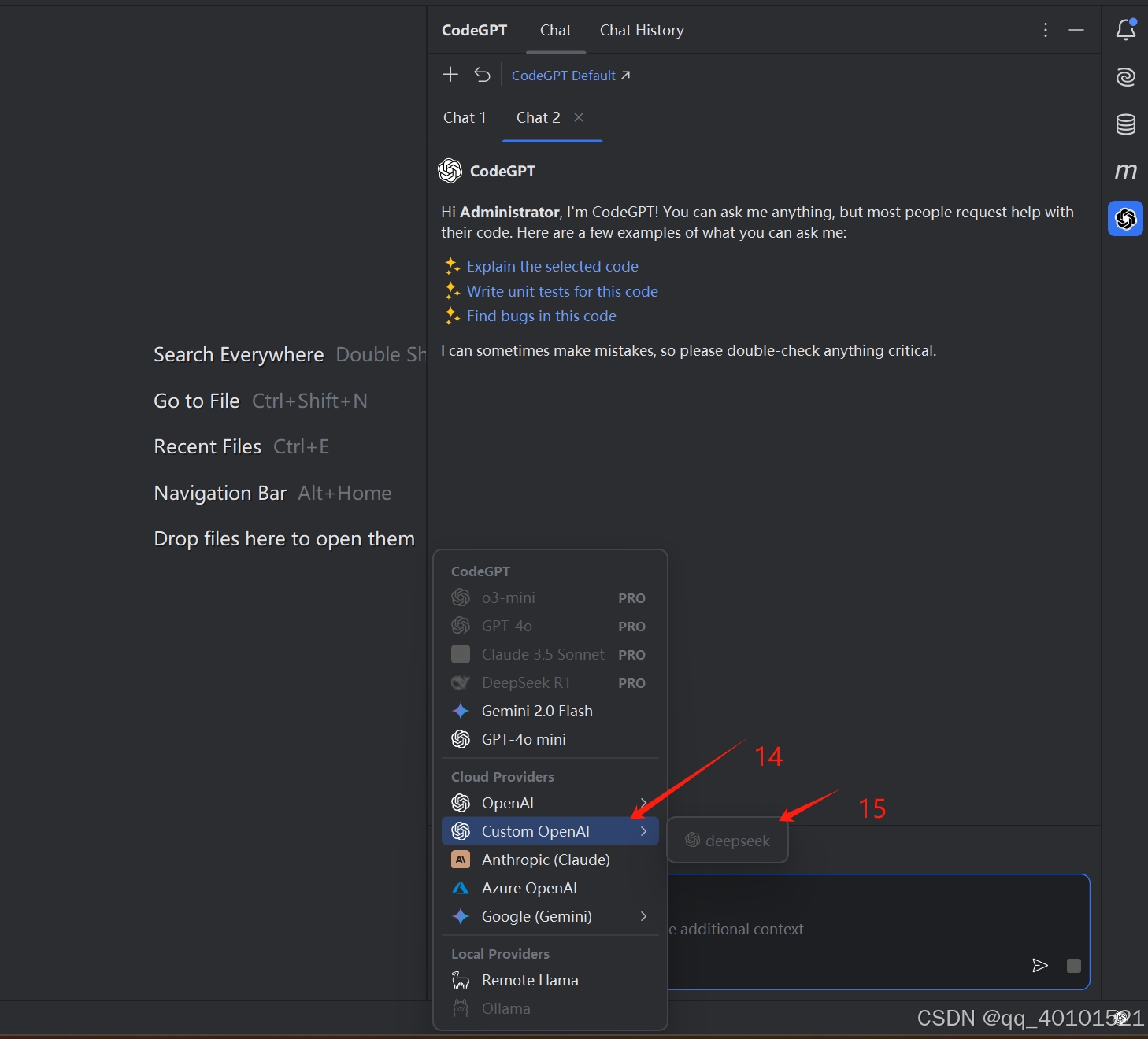1148x1039 pixels.
Task: Click the Go to File hint text
Action: [197, 401]
